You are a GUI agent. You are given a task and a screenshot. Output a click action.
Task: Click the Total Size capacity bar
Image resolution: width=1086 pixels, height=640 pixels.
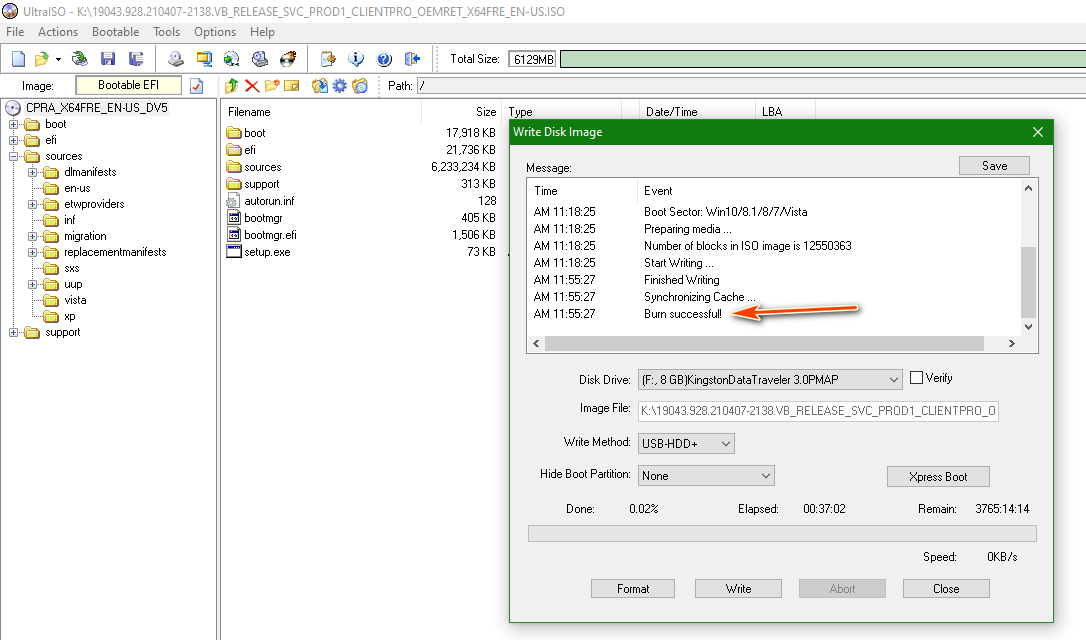click(x=823, y=59)
